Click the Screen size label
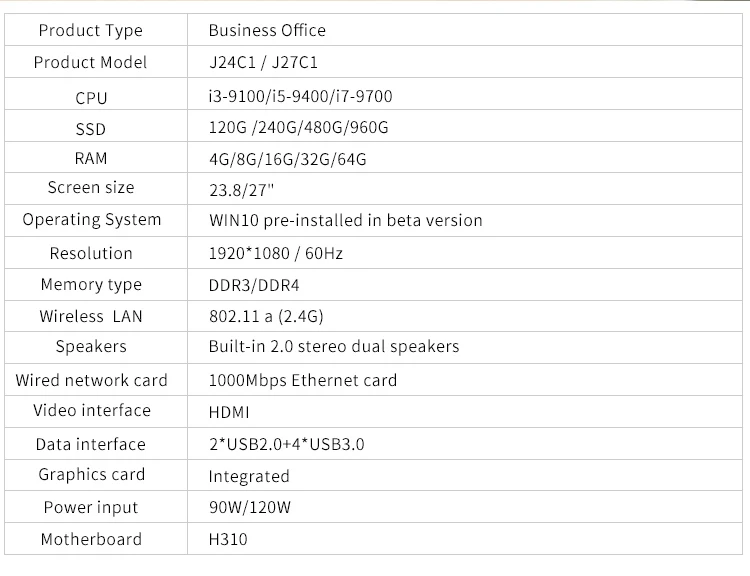 (91, 187)
